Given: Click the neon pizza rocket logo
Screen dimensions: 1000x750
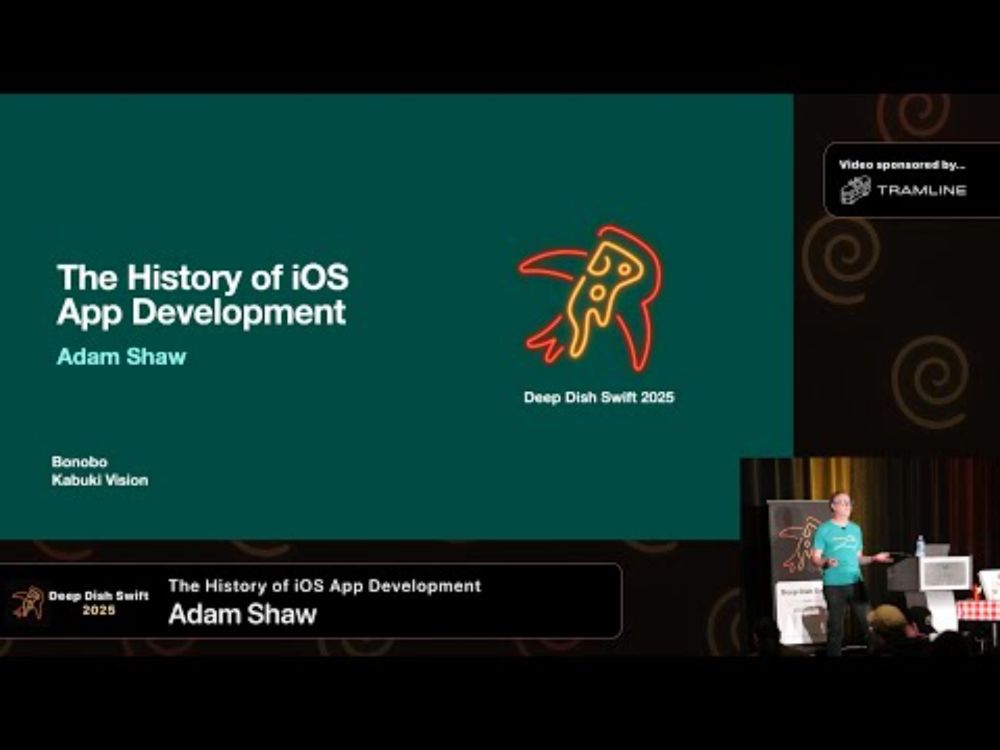Looking at the screenshot, I should 591,298.
